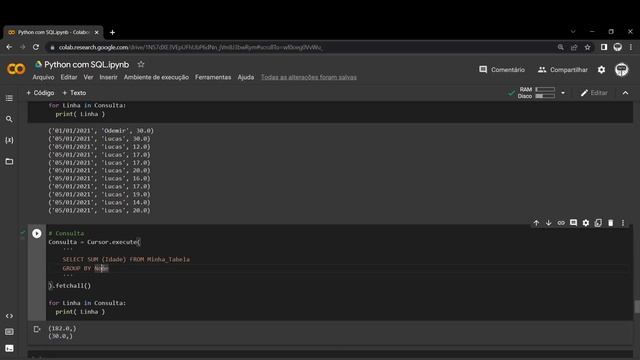Image resolution: width=640 pixels, height=360 pixels.
Task: Click the browser address bar URL
Action: click(x=190, y=47)
